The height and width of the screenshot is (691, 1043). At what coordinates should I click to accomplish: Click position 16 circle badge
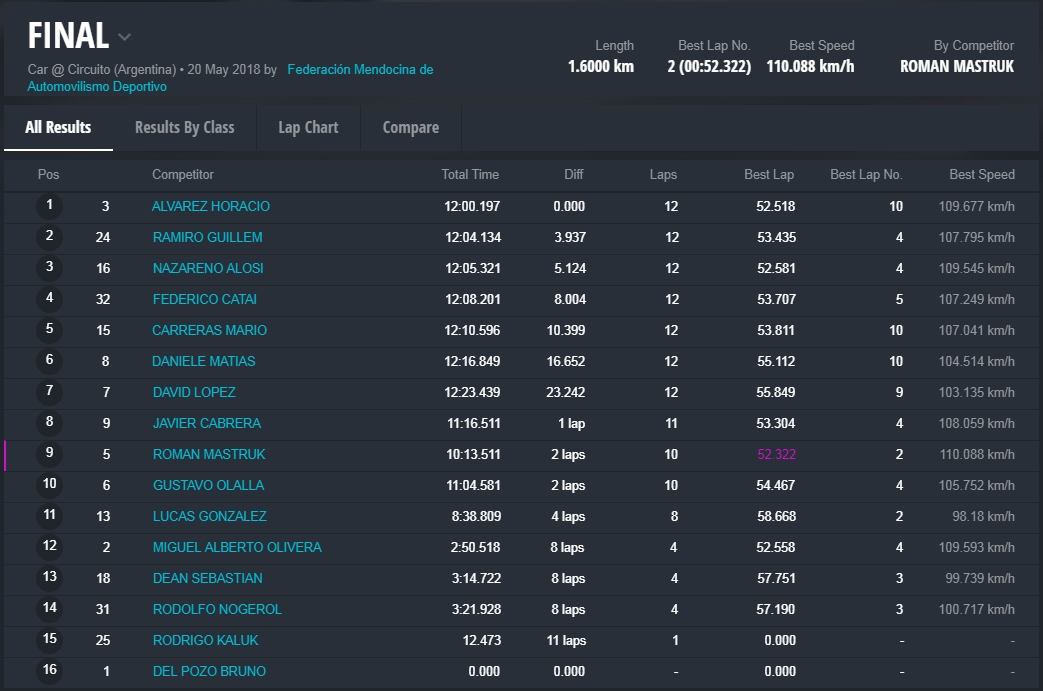(49, 671)
